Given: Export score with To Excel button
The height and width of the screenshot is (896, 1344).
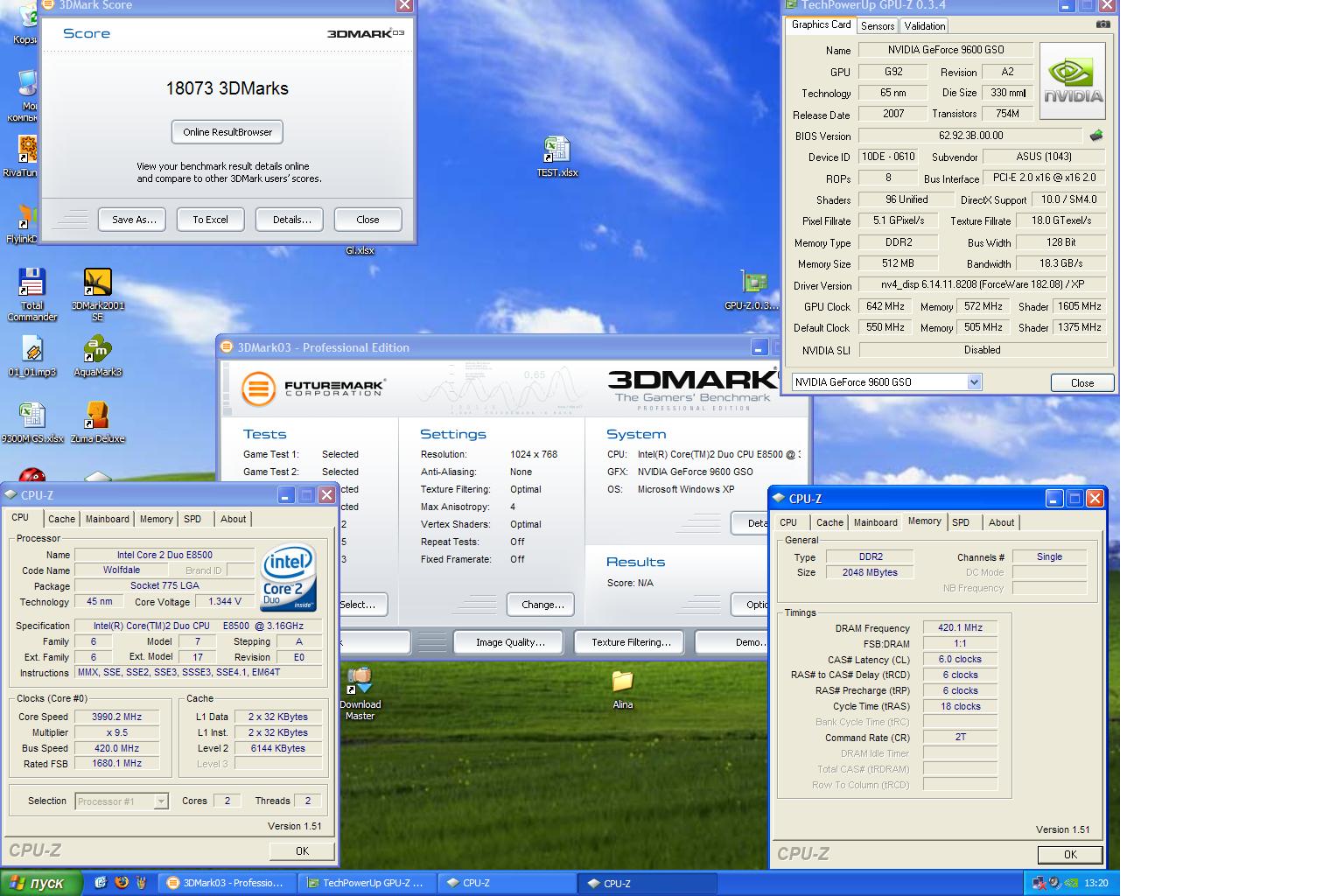Looking at the screenshot, I should pos(210,220).
